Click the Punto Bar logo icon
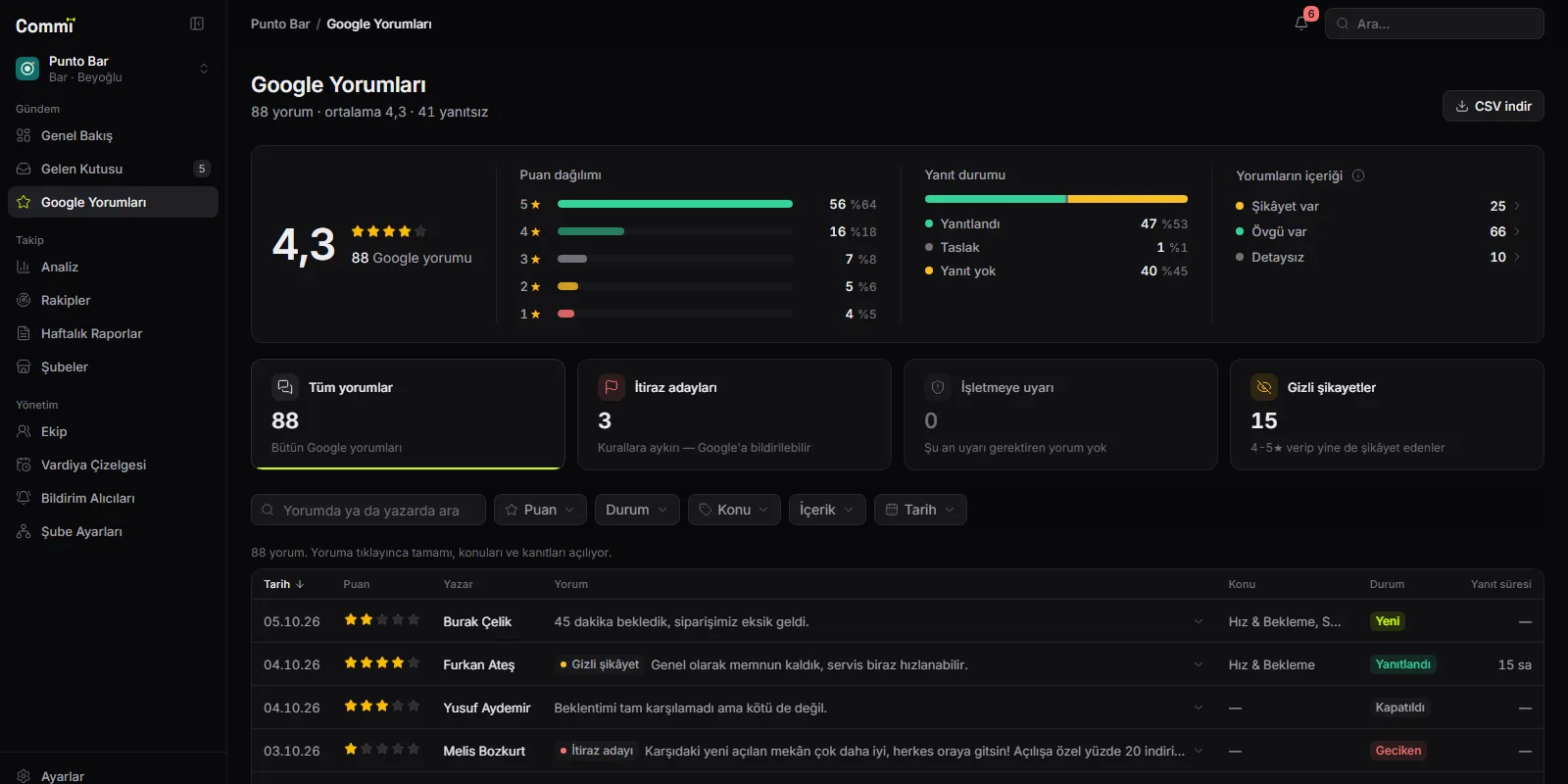This screenshot has height=784, width=1568. click(27, 69)
